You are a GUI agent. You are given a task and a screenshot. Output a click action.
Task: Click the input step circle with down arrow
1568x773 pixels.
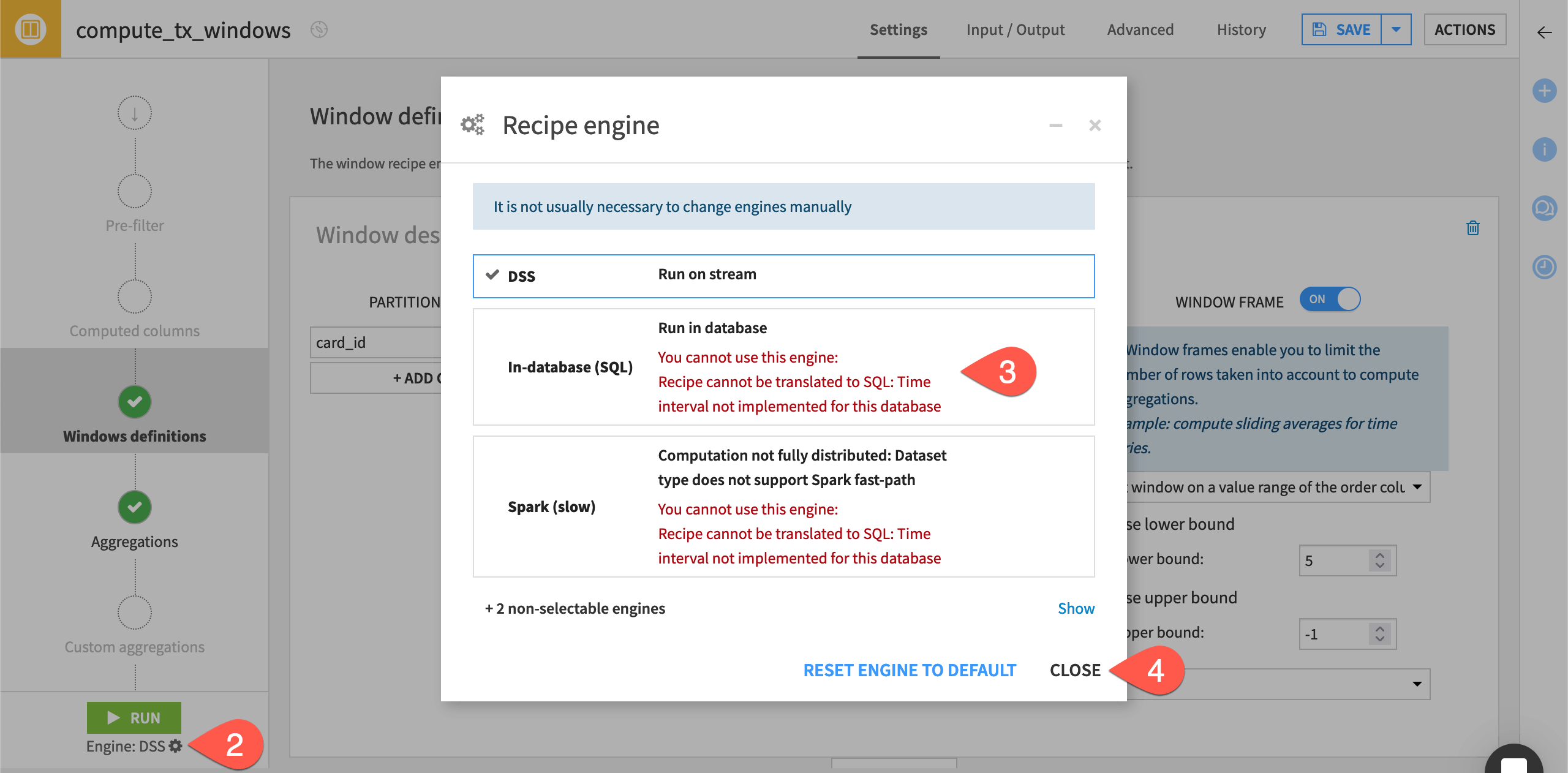click(x=135, y=113)
